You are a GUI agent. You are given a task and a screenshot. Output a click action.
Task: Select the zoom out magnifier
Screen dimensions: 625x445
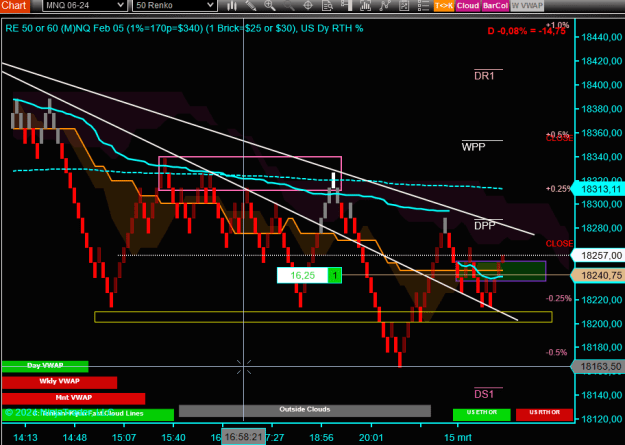[289, 6]
